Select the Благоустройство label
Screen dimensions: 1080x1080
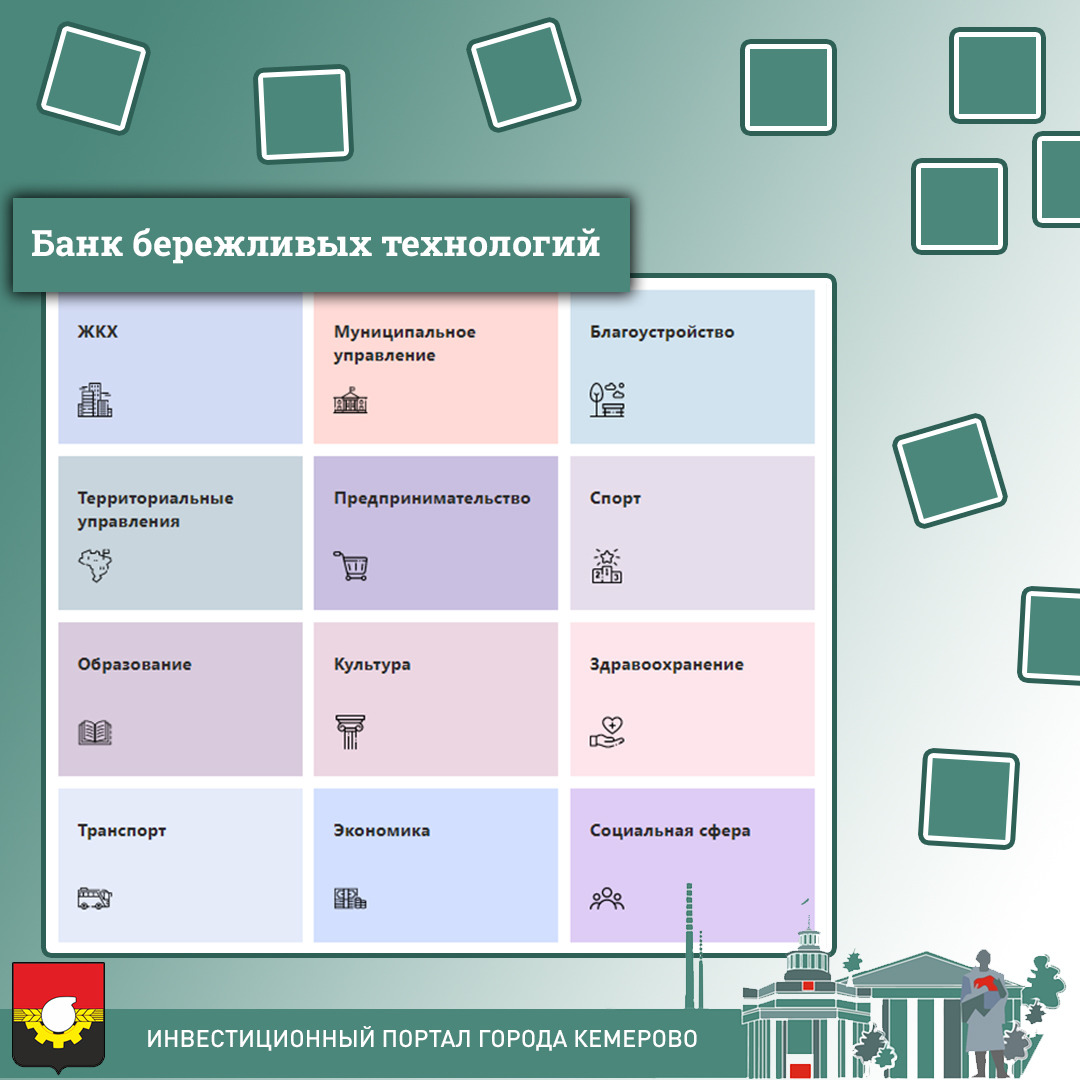[x=662, y=332]
